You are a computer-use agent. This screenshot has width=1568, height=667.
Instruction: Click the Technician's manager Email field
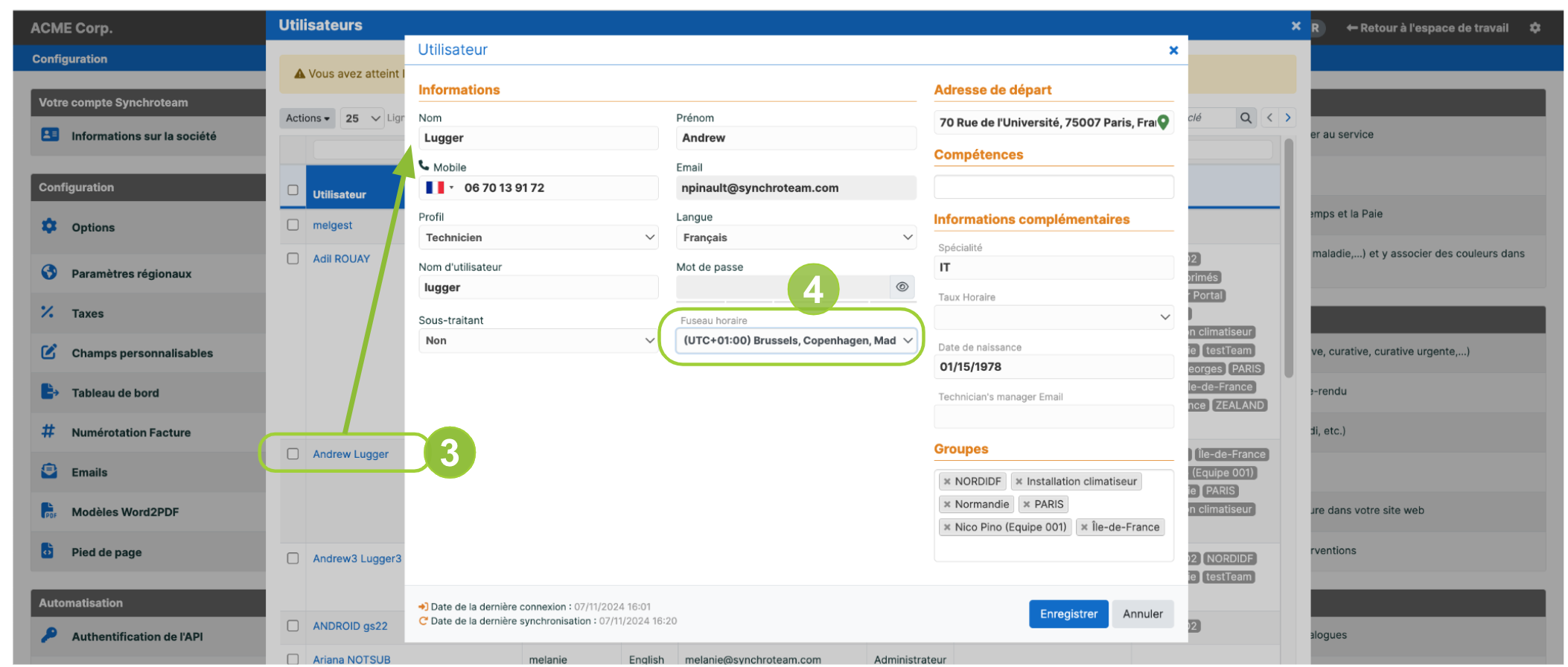point(1054,417)
